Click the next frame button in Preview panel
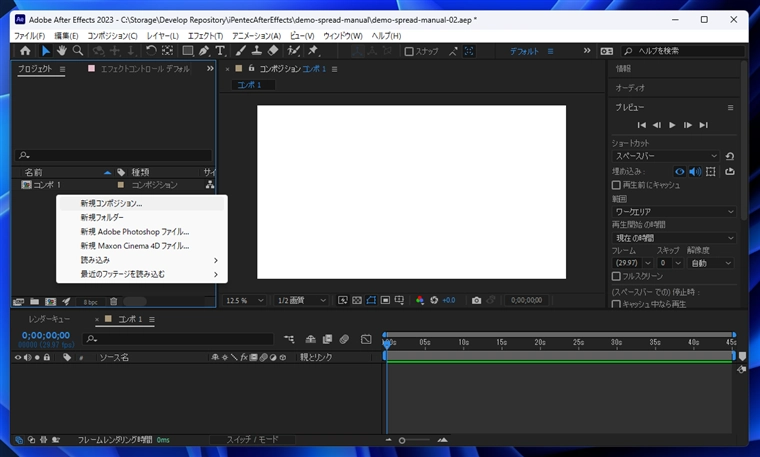 tap(688, 125)
